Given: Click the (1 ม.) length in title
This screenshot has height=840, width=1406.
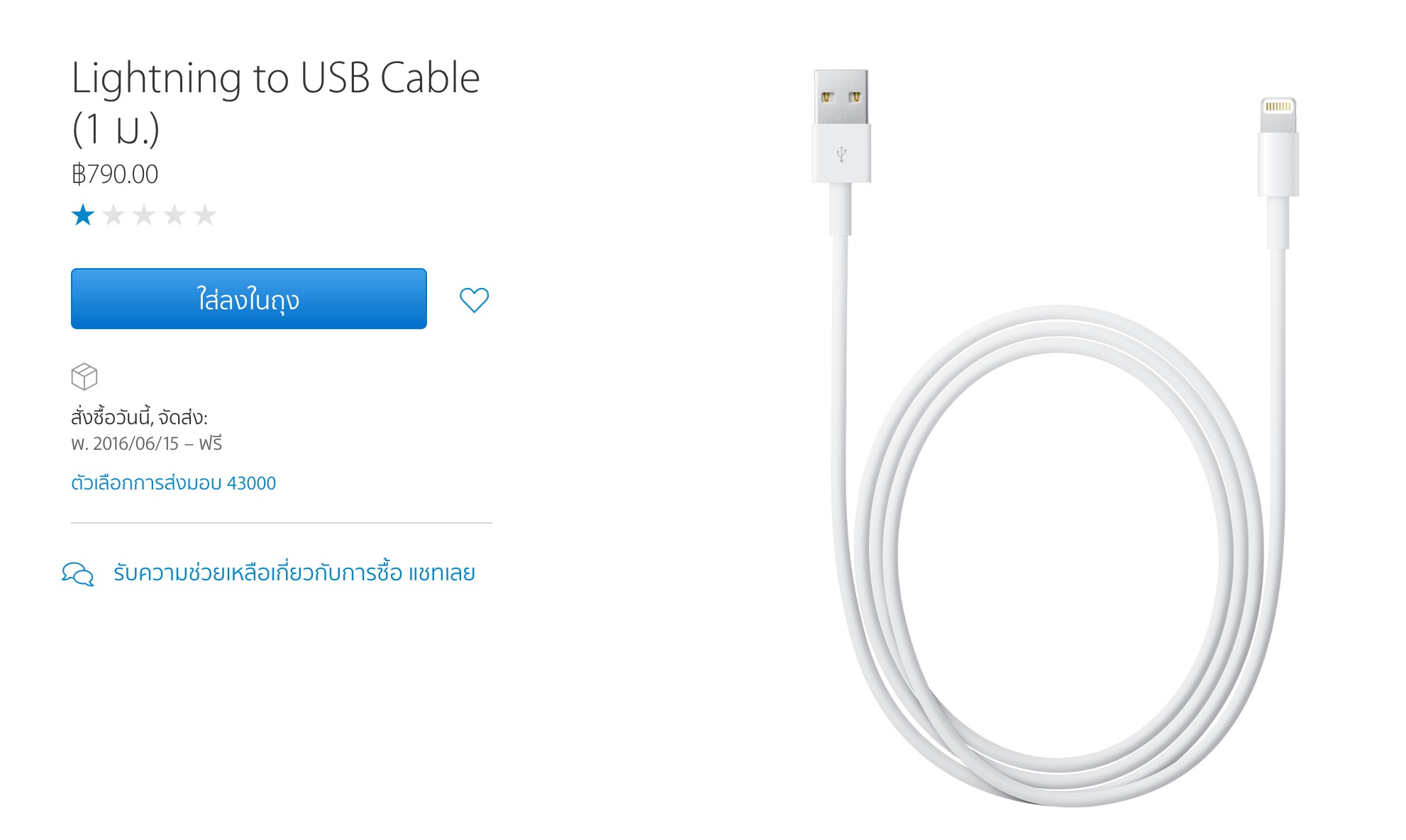Looking at the screenshot, I should click(116, 129).
